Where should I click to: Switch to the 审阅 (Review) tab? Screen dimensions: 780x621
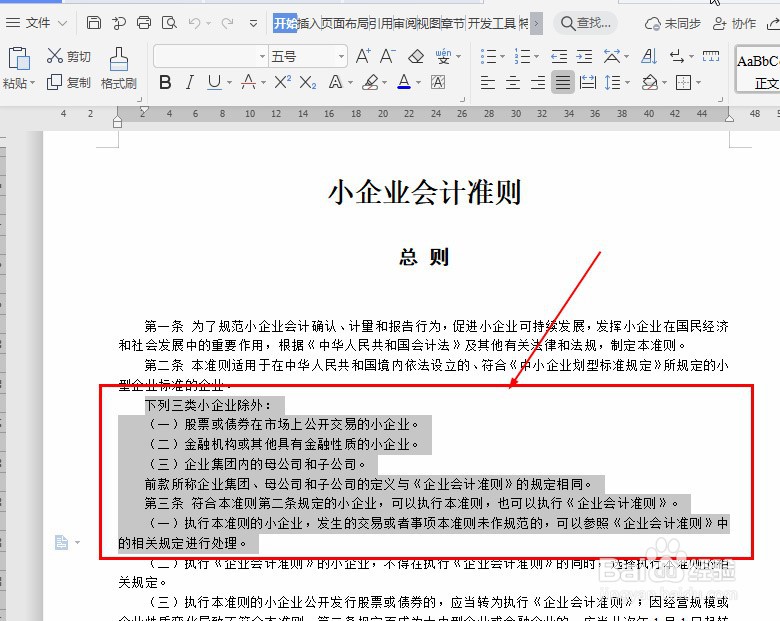(404, 23)
